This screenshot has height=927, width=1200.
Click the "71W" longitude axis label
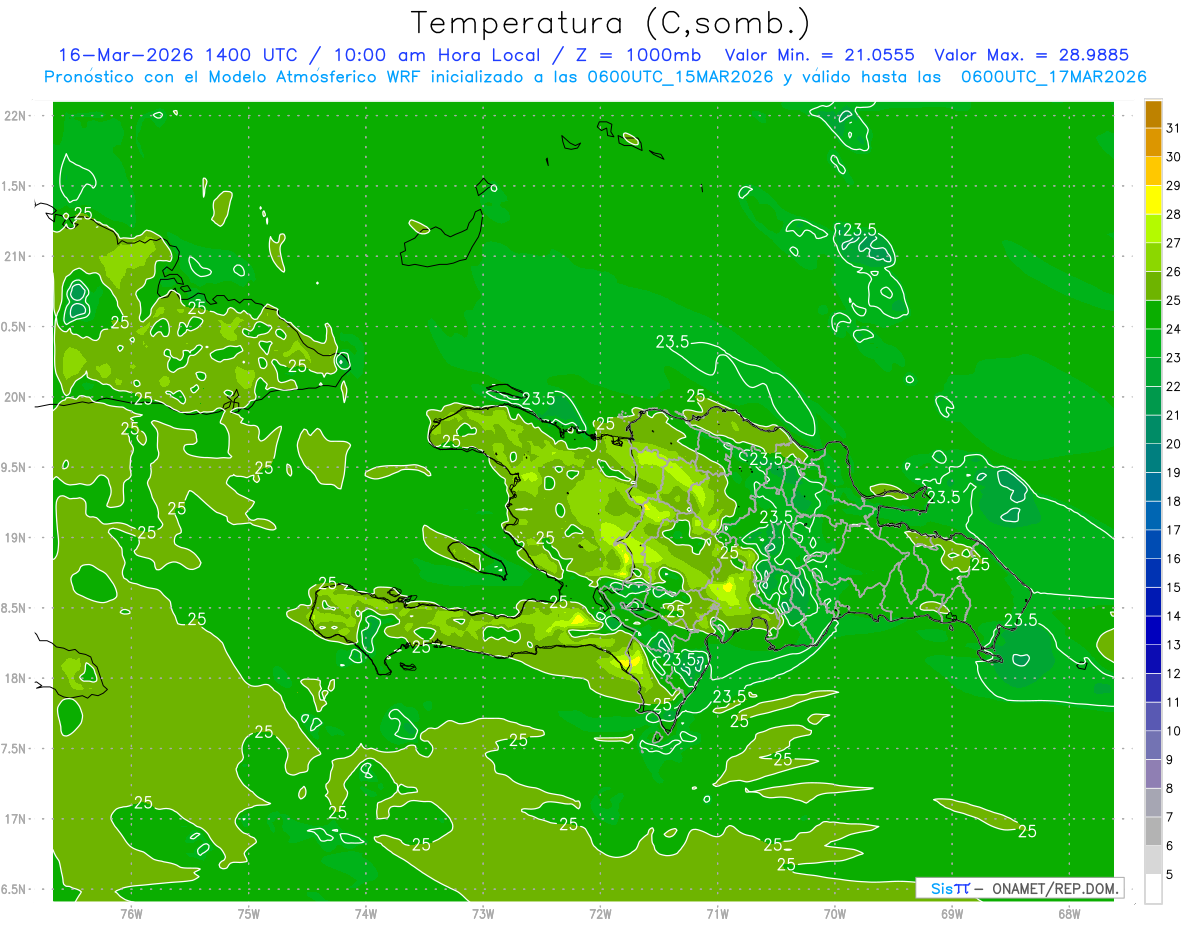point(717,913)
